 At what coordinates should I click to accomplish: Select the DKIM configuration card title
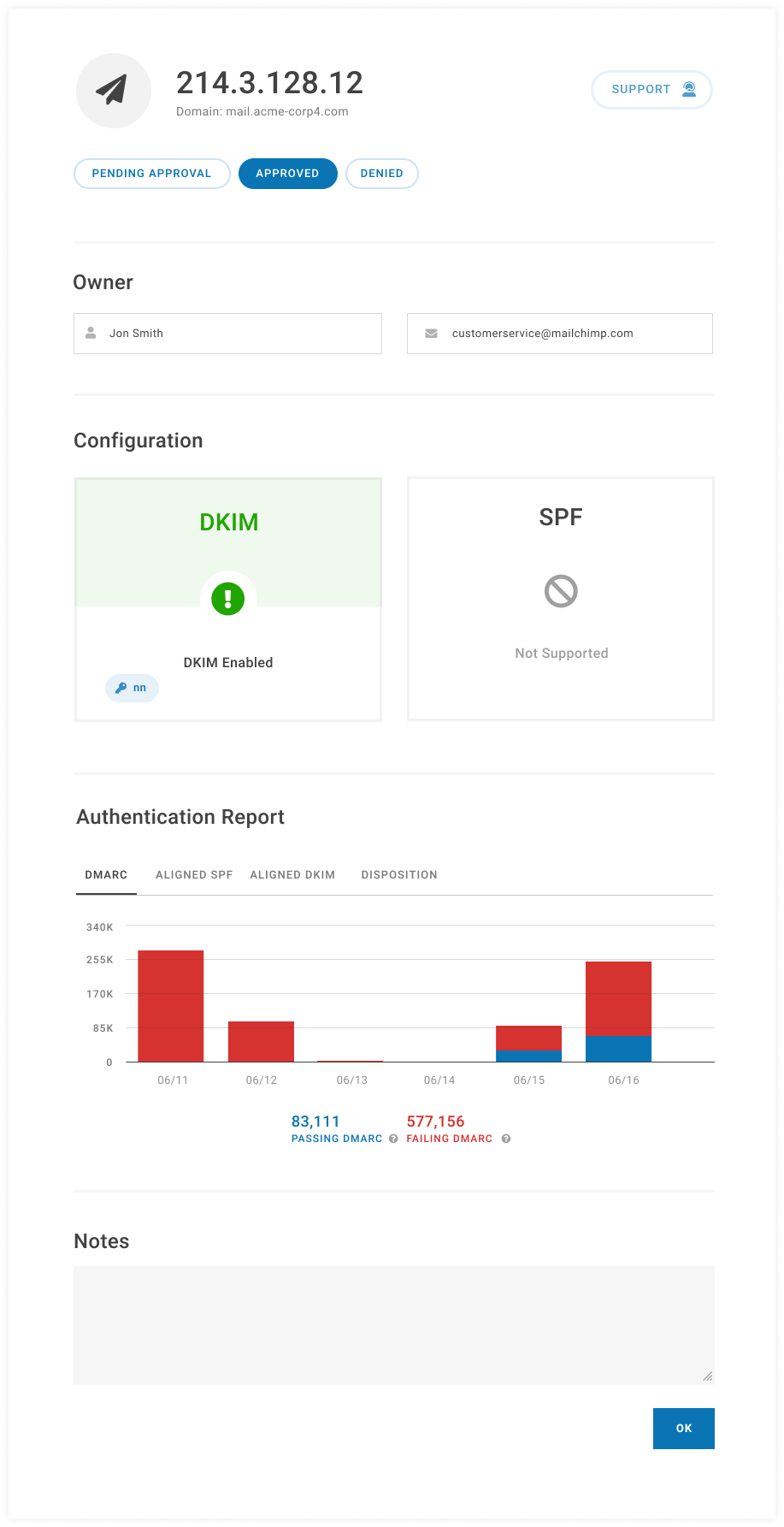click(229, 522)
